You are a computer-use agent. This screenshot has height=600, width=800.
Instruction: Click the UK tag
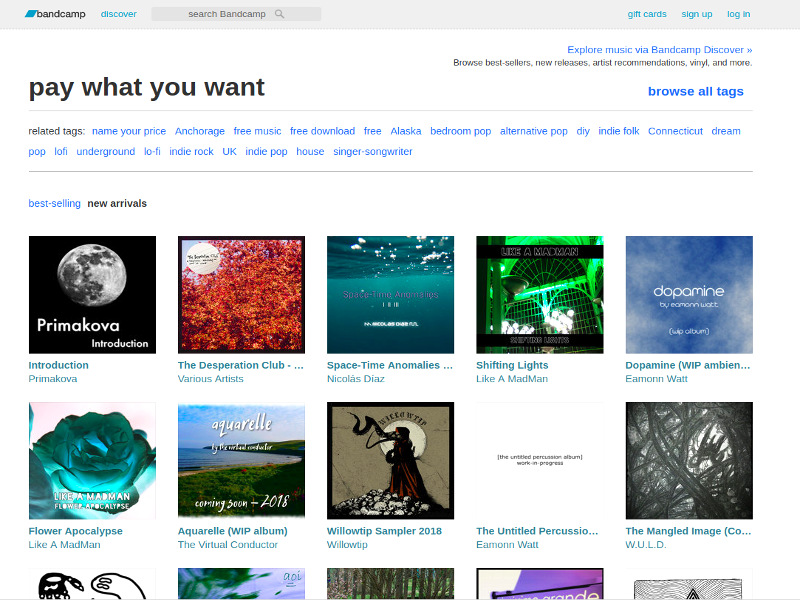[230, 152]
